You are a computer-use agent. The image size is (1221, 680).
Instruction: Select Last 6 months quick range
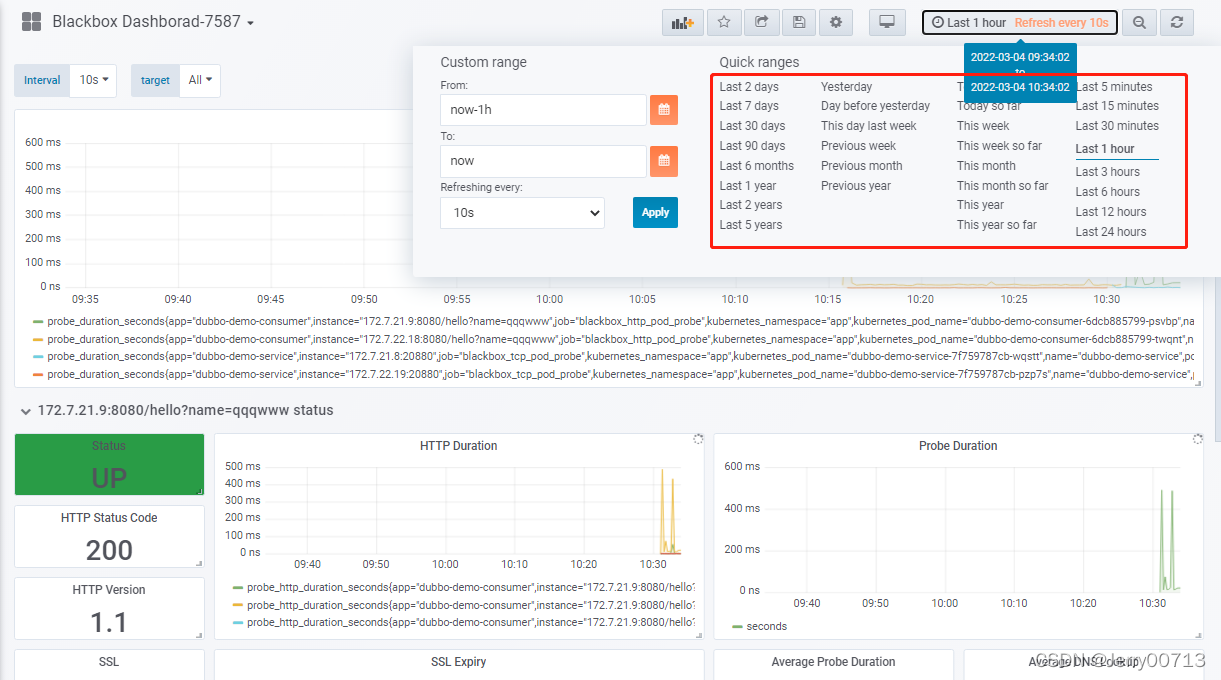pyautogui.click(x=757, y=166)
